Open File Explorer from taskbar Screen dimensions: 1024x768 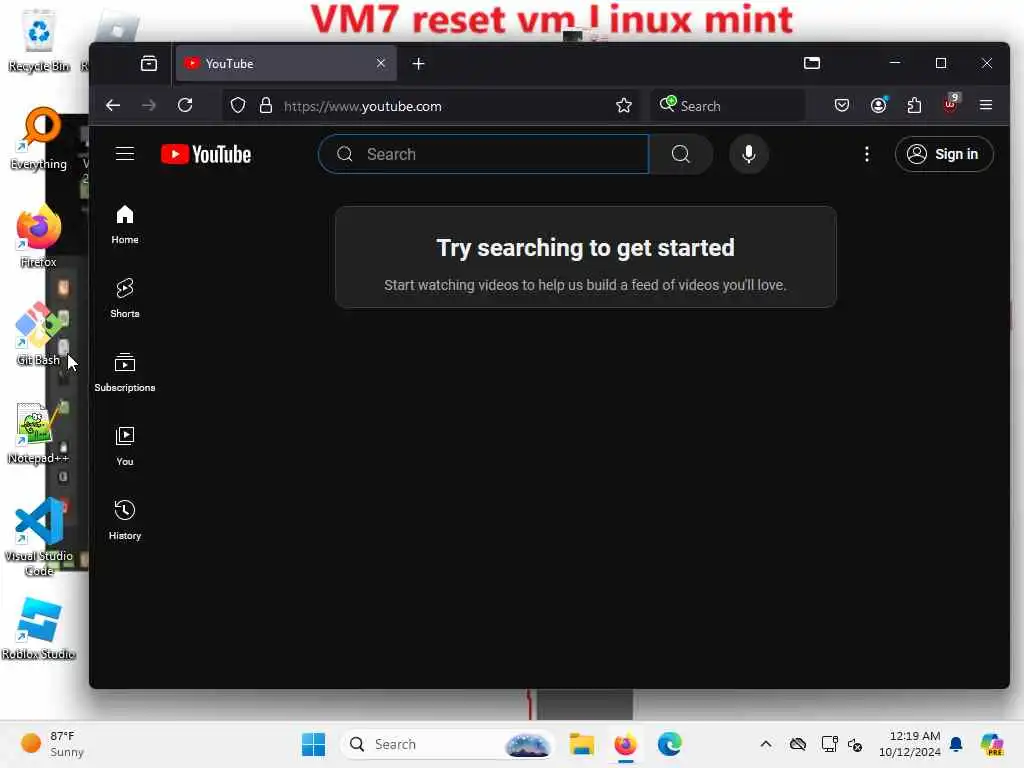coord(581,744)
